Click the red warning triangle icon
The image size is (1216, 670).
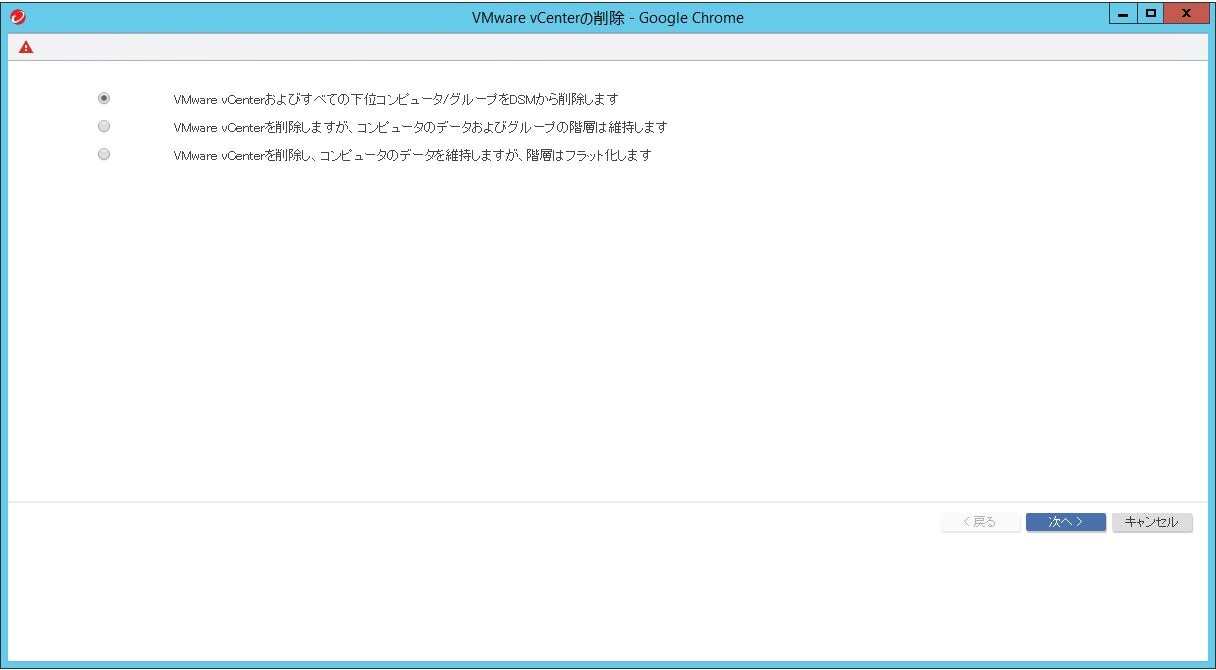[26, 47]
